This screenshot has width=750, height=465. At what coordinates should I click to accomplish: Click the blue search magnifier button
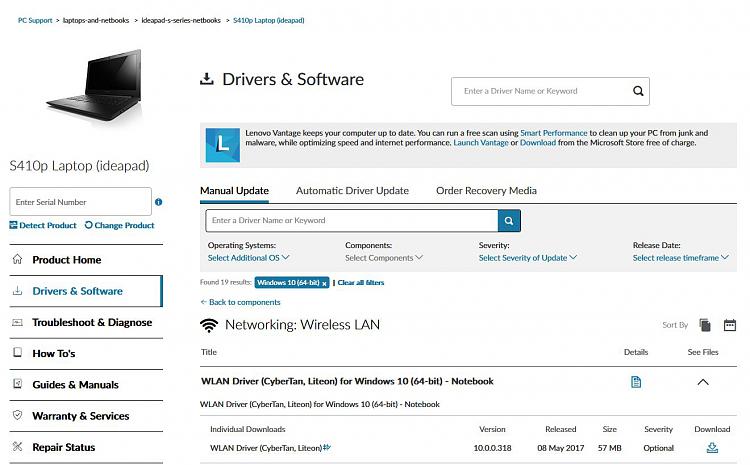point(509,221)
